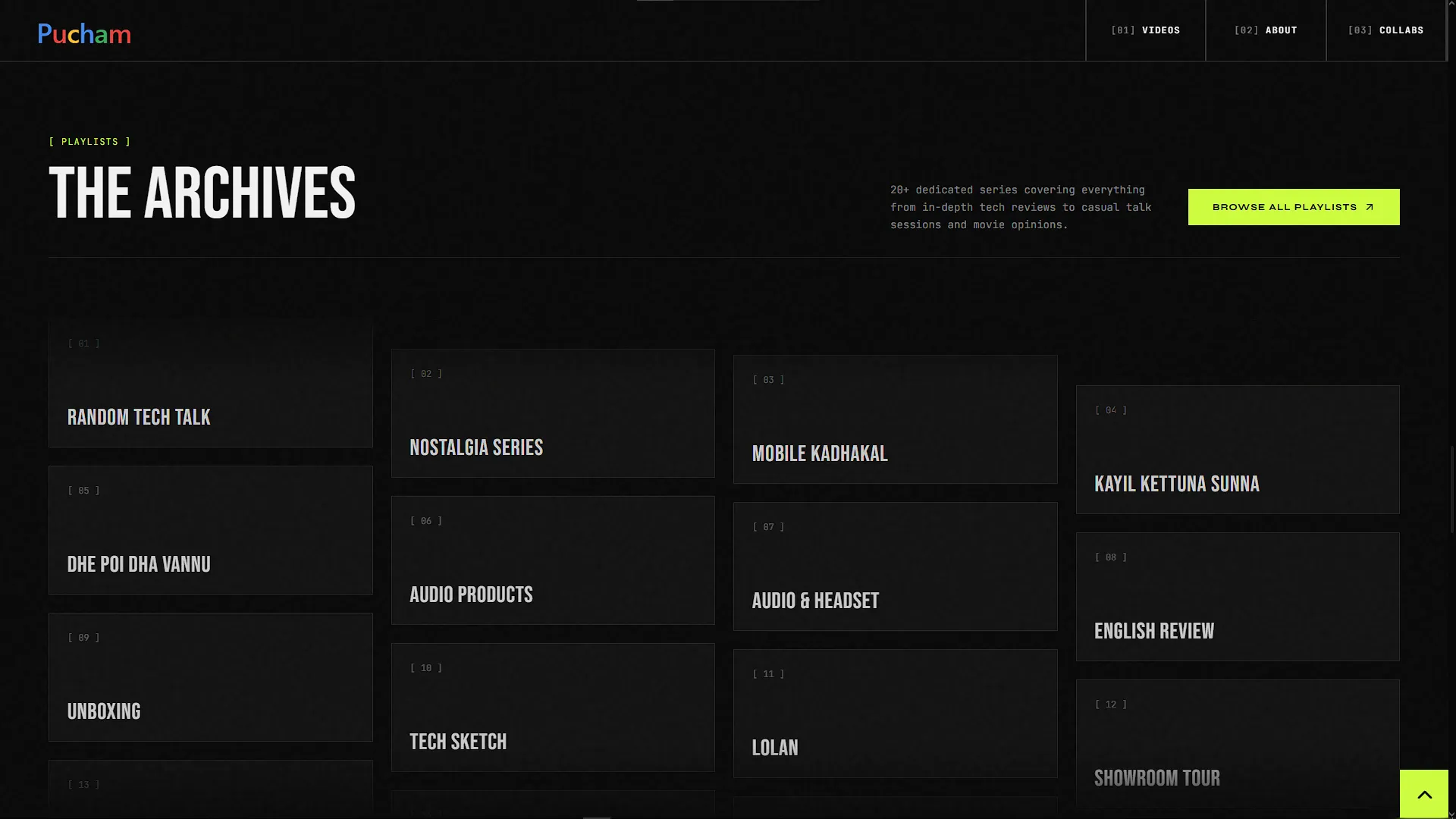Open the Audio Products playlist card

[553, 560]
